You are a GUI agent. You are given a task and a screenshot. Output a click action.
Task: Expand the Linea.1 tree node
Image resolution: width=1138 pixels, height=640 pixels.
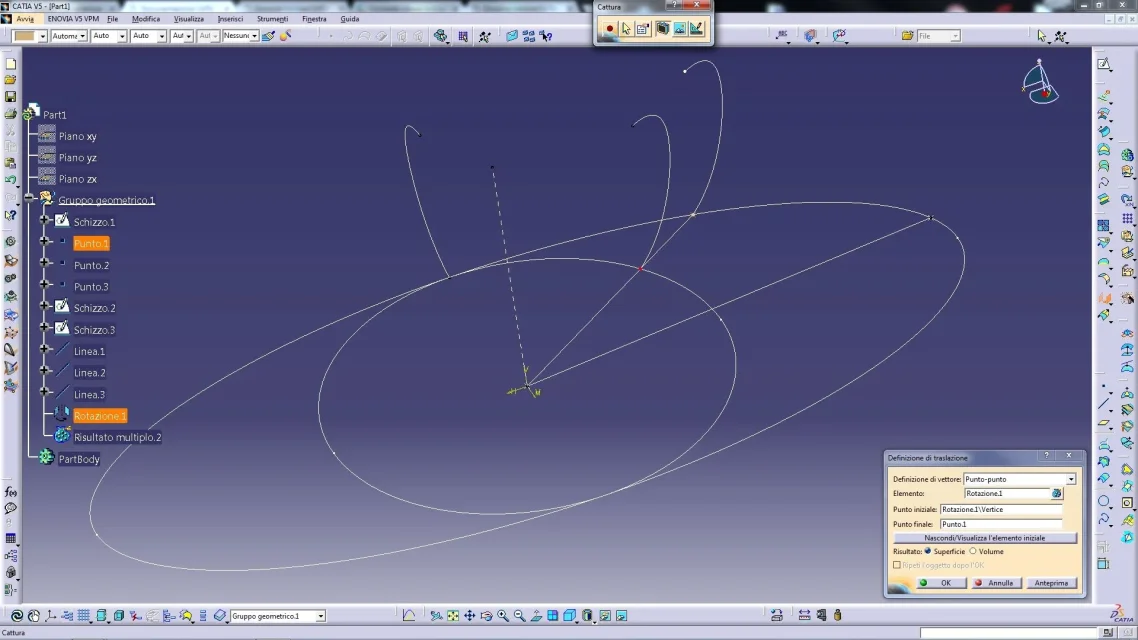tap(44, 349)
